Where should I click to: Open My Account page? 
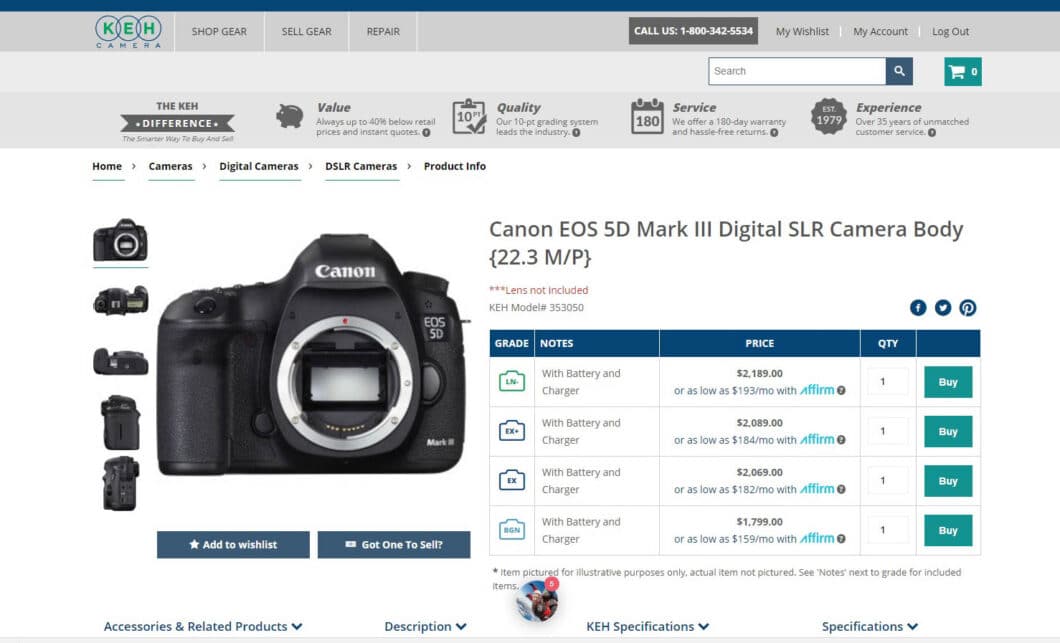click(880, 32)
